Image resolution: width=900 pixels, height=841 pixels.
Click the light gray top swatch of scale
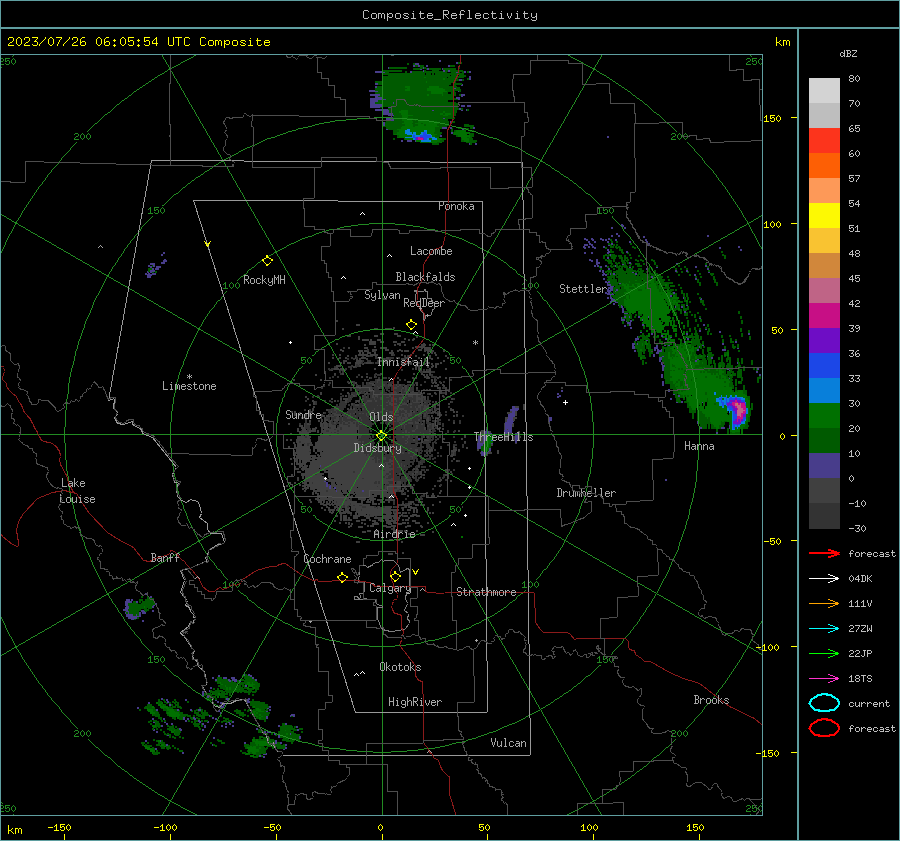tap(824, 90)
